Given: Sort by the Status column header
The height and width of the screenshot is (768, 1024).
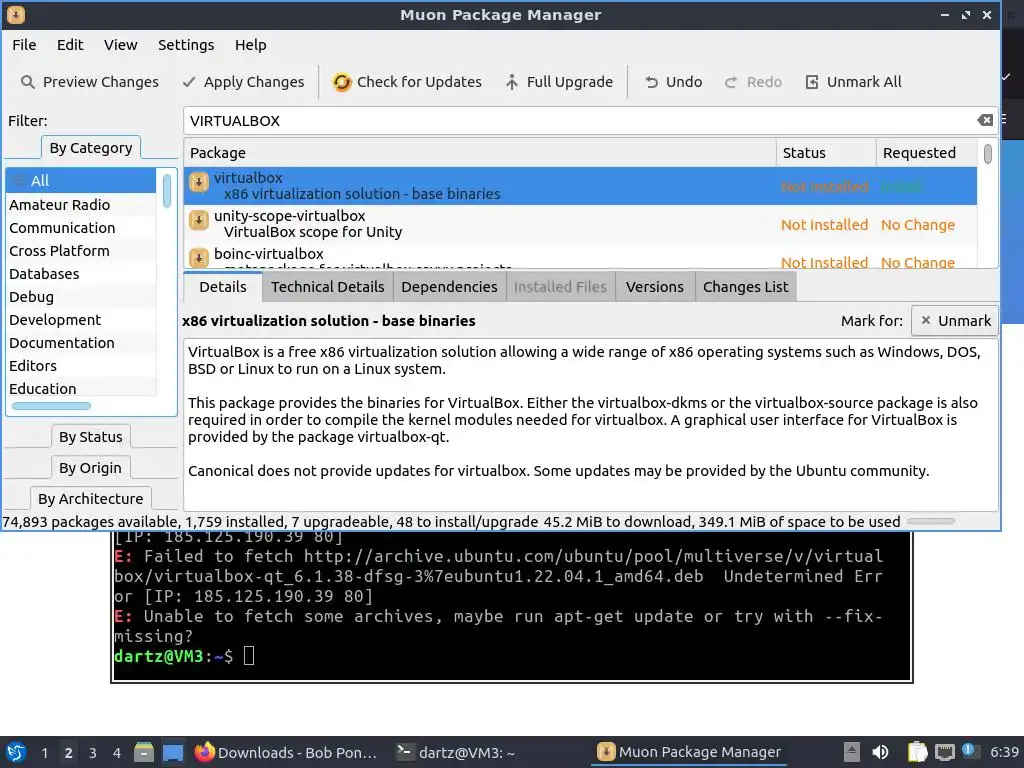Looking at the screenshot, I should [x=826, y=153].
